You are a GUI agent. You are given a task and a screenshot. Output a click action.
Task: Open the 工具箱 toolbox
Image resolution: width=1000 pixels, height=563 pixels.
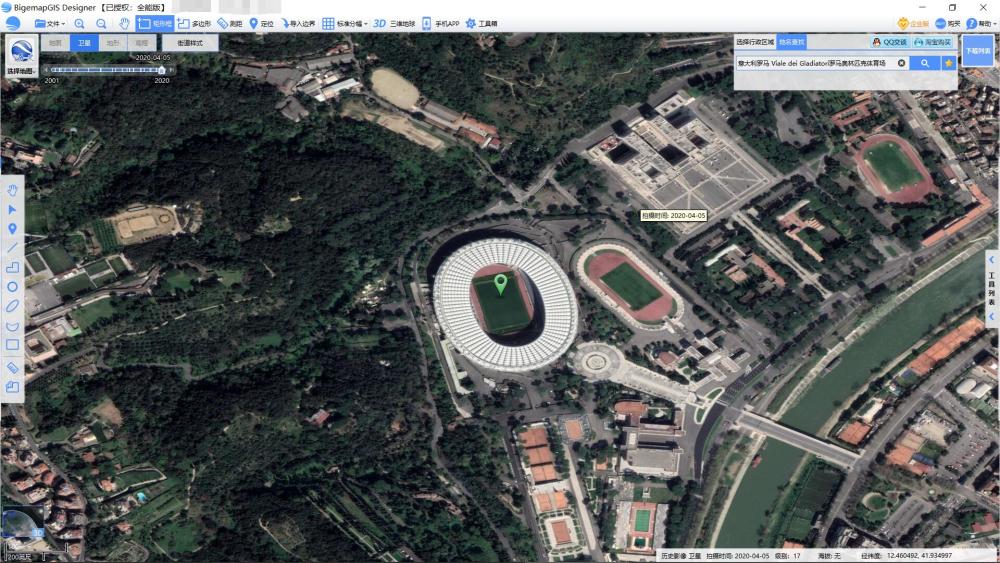click(482, 24)
